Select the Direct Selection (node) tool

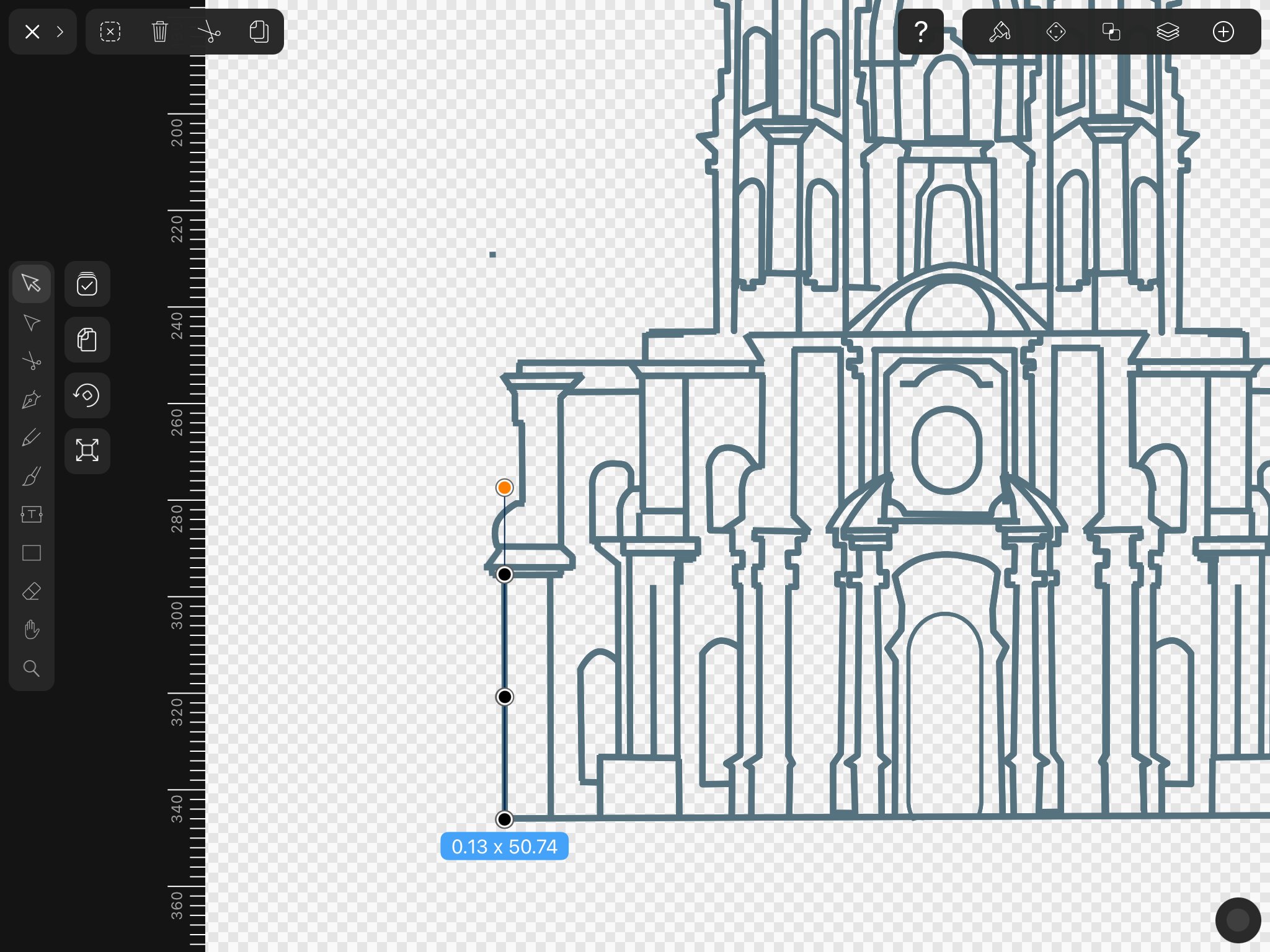coord(31,322)
